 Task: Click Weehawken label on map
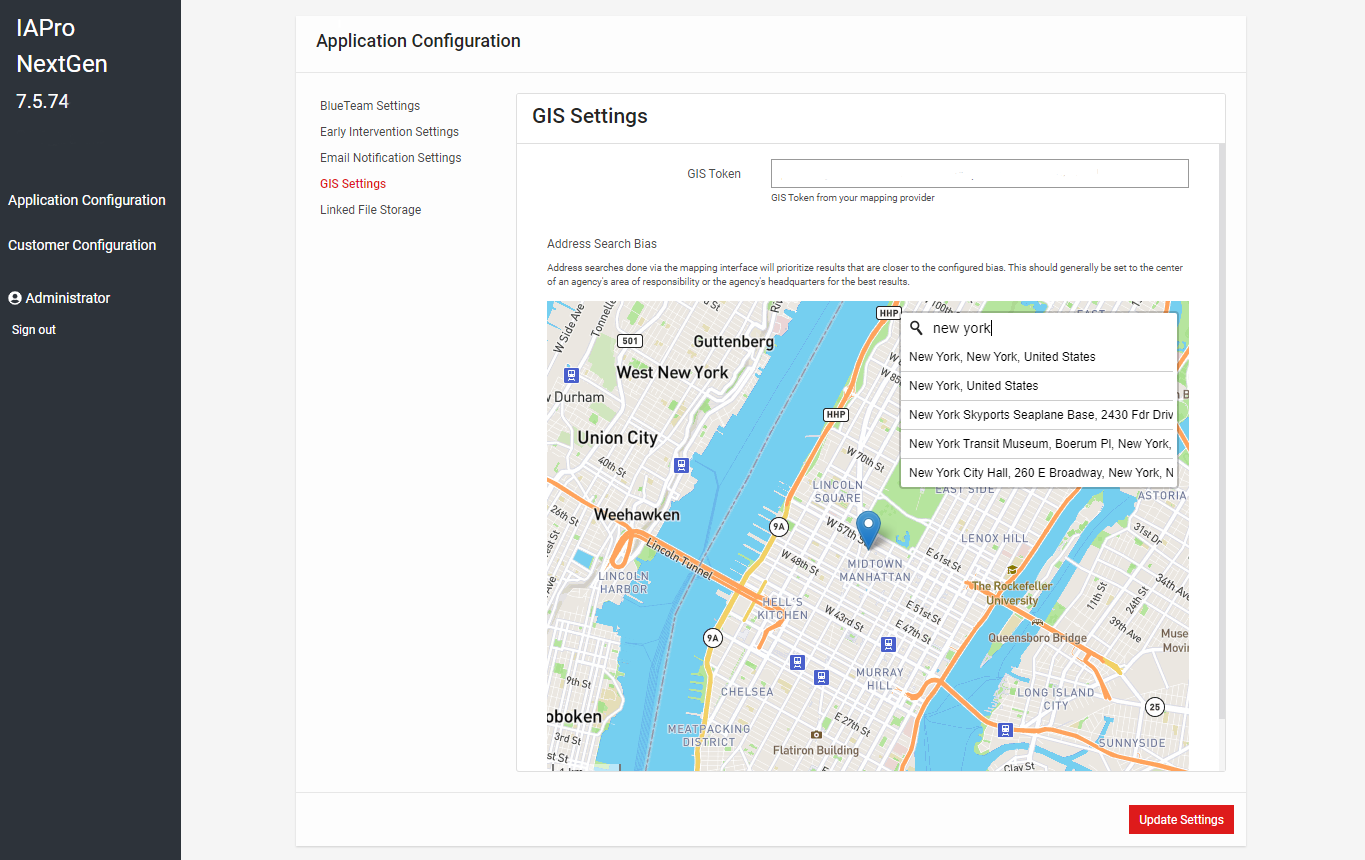tap(637, 515)
